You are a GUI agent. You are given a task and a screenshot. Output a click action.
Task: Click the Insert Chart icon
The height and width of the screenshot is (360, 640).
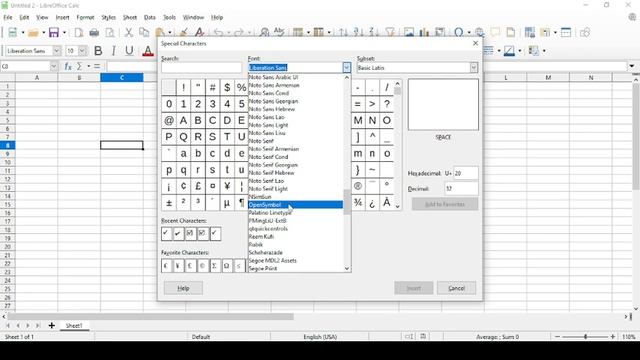tap(424, 33)
